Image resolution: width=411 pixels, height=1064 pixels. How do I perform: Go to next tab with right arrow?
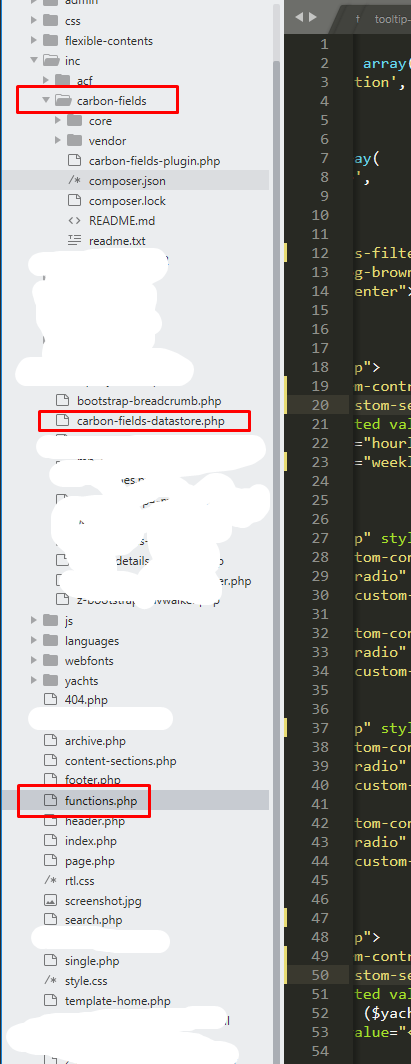[312, 17]
